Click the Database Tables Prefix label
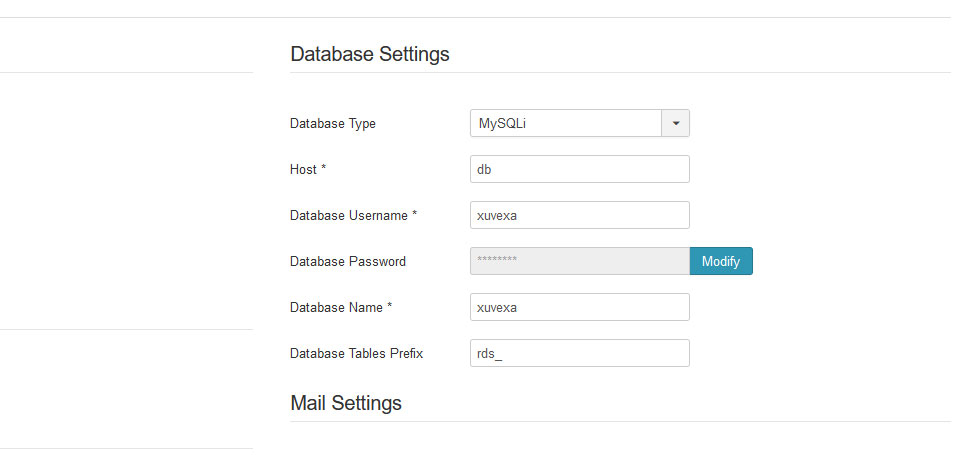Viewport: 969px width, 455px height. pyautogui.click(x=357, y=354)
